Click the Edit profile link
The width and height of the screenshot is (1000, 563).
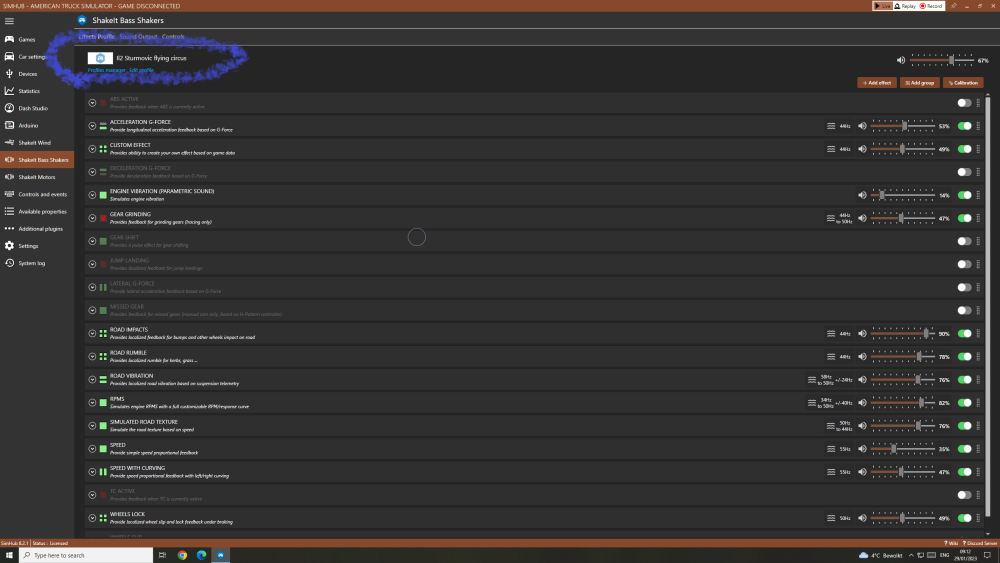point(142,70)
